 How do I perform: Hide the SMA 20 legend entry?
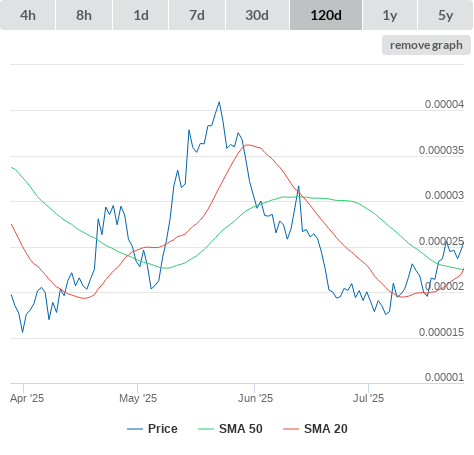326,429
